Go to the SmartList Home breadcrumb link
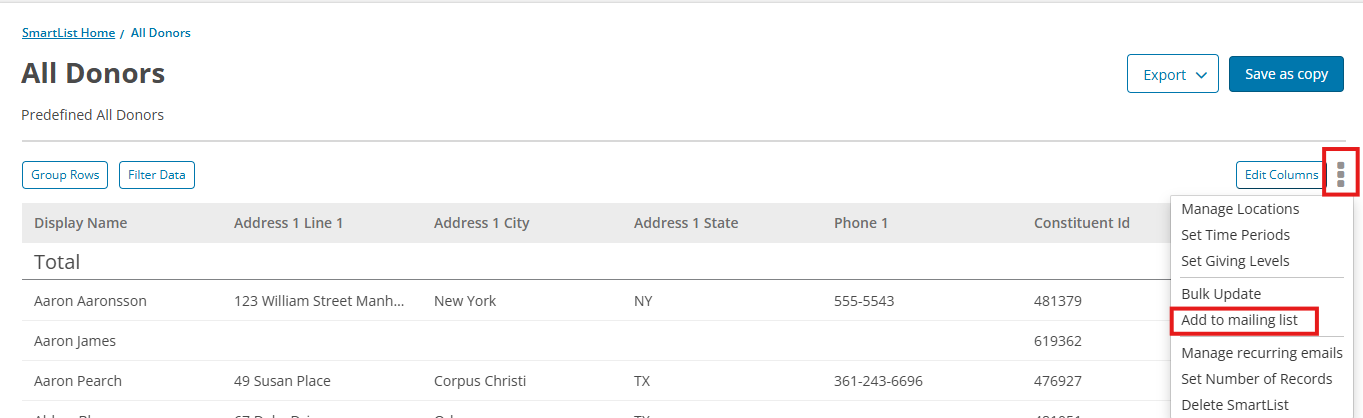This screenshot has width=1363, height=418. click(68, 33)
